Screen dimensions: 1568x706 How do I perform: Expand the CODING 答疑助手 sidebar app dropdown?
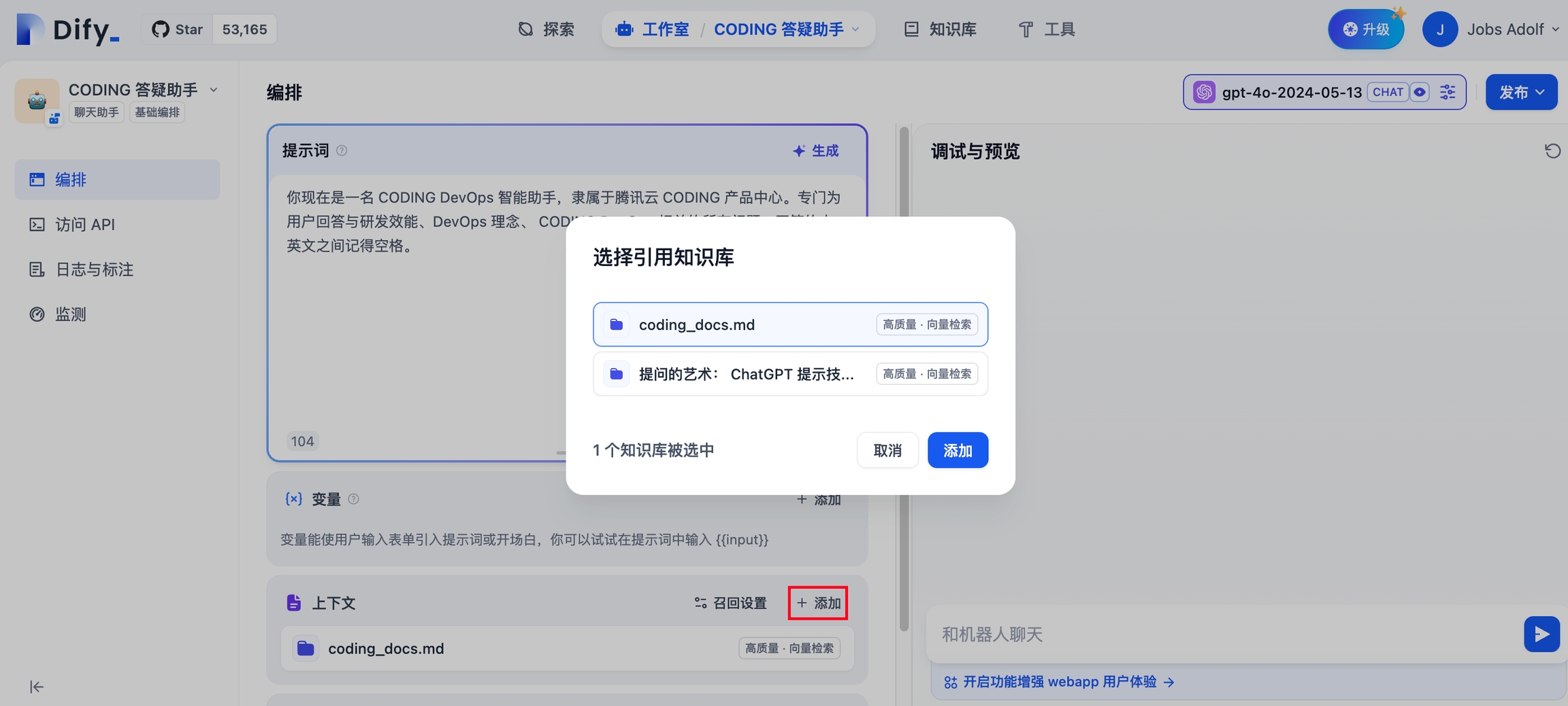click(214, 90)
